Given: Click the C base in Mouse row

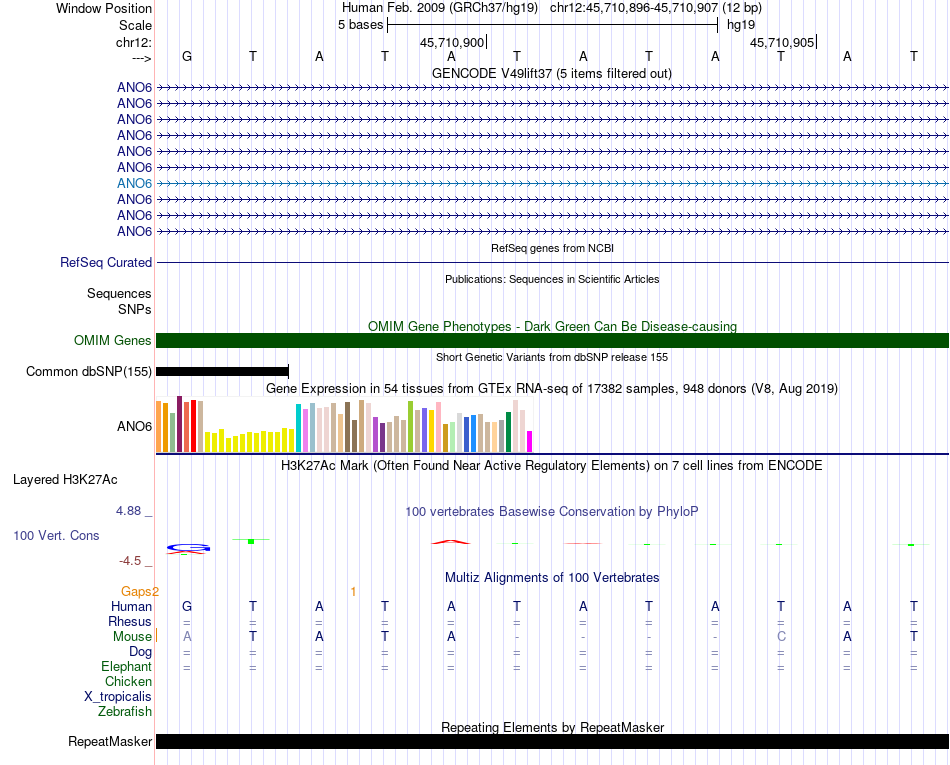Looking at the screenshot, I should [x=781, y=637].
